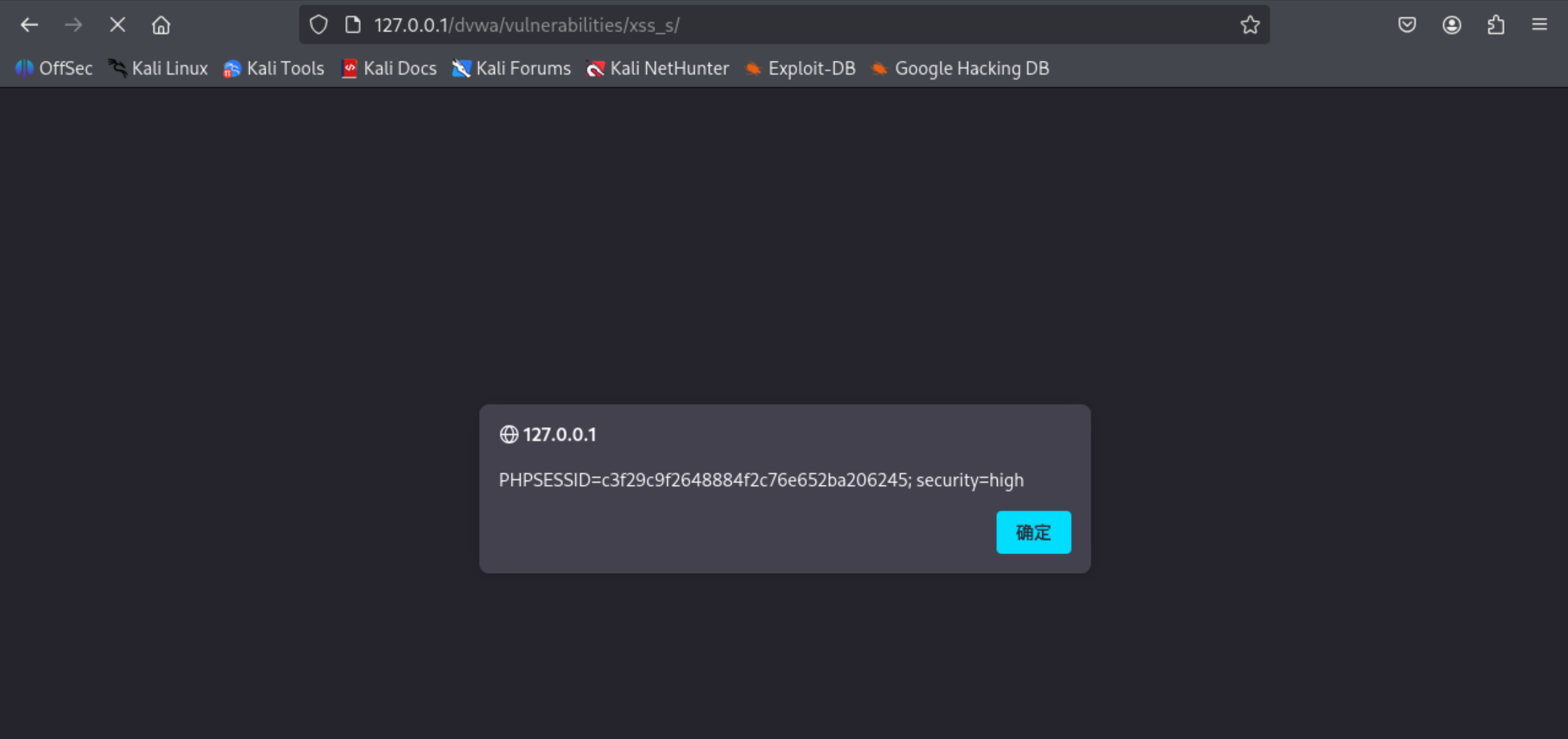Bookmark this page with star icon
The height and width of the screenshot is (739, 1568).
(1249, 25)
